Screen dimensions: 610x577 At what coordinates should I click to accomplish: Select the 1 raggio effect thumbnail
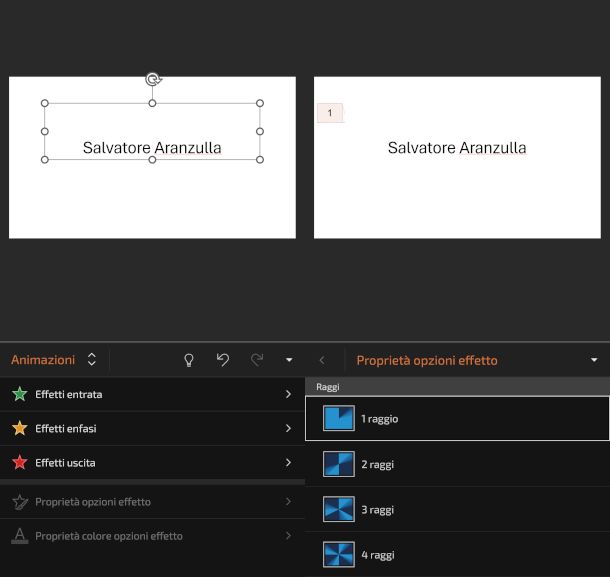pos(339,419)
